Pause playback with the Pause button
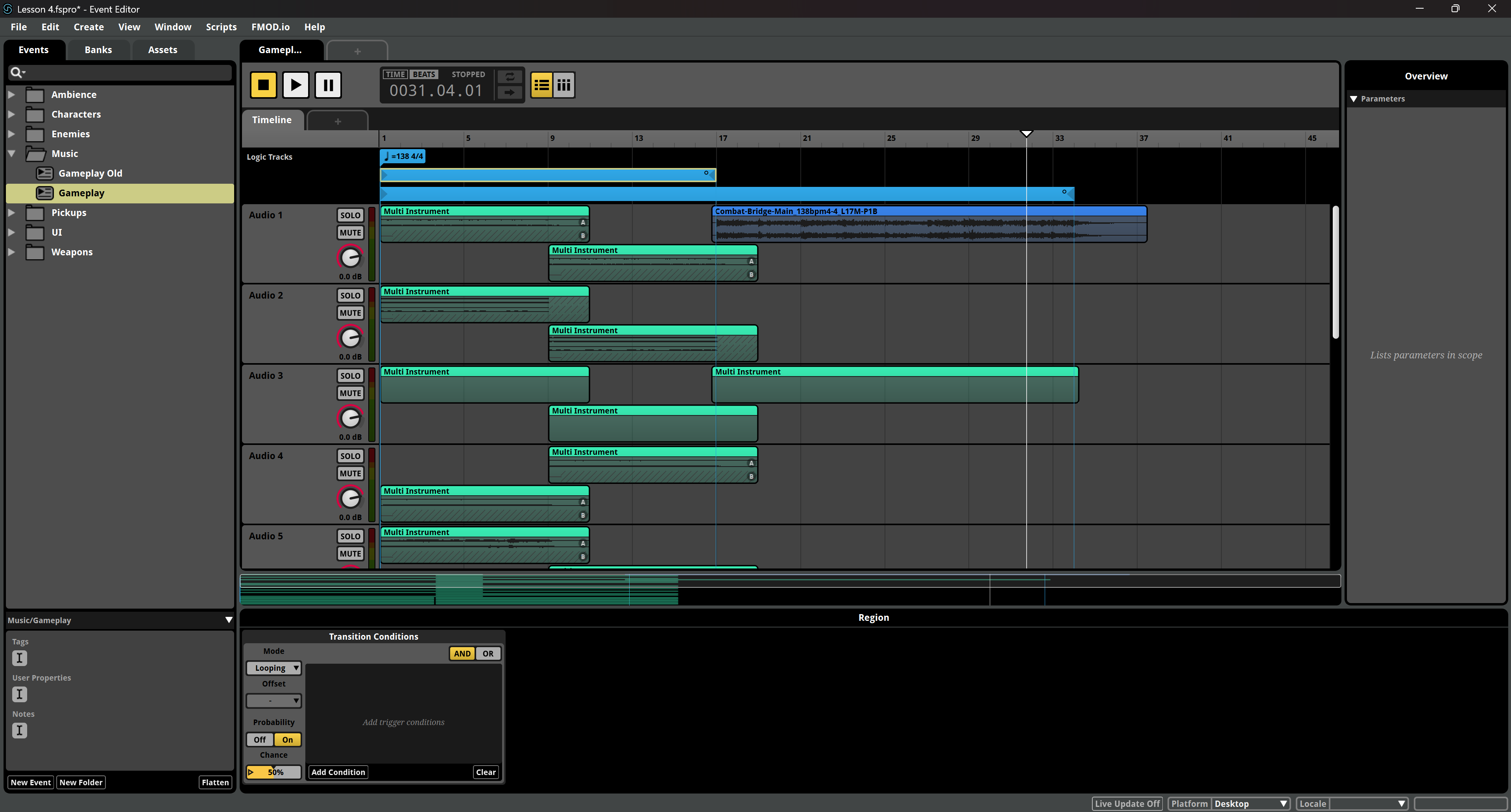The image size is (1511, 812). point(328,85)
